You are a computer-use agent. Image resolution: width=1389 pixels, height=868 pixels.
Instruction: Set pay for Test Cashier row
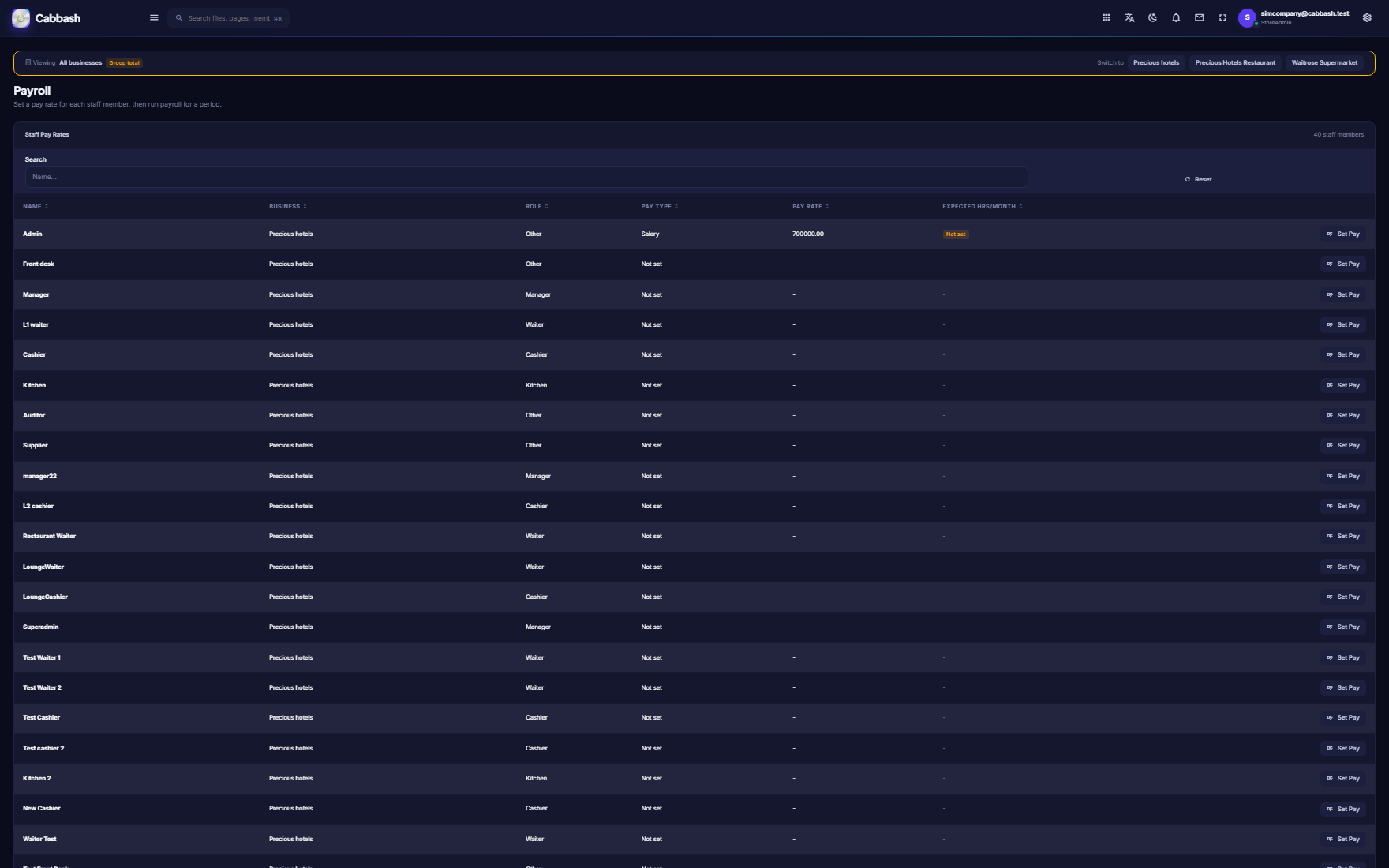1342,718
